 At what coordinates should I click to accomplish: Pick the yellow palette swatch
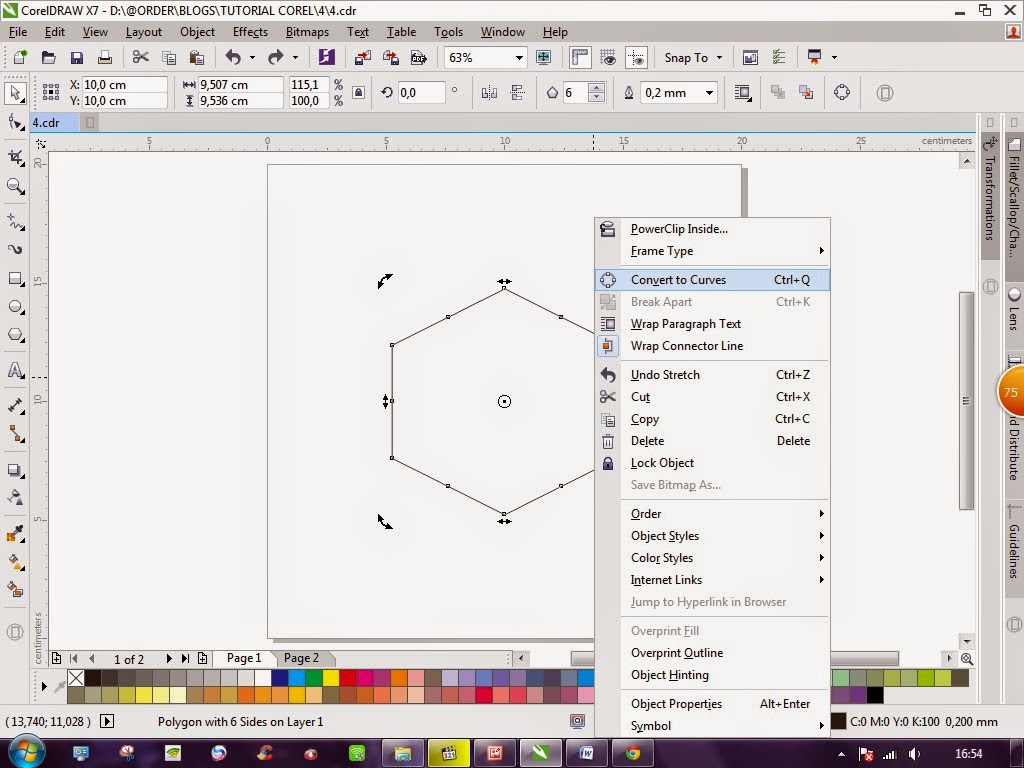click(x=330, y=679)
